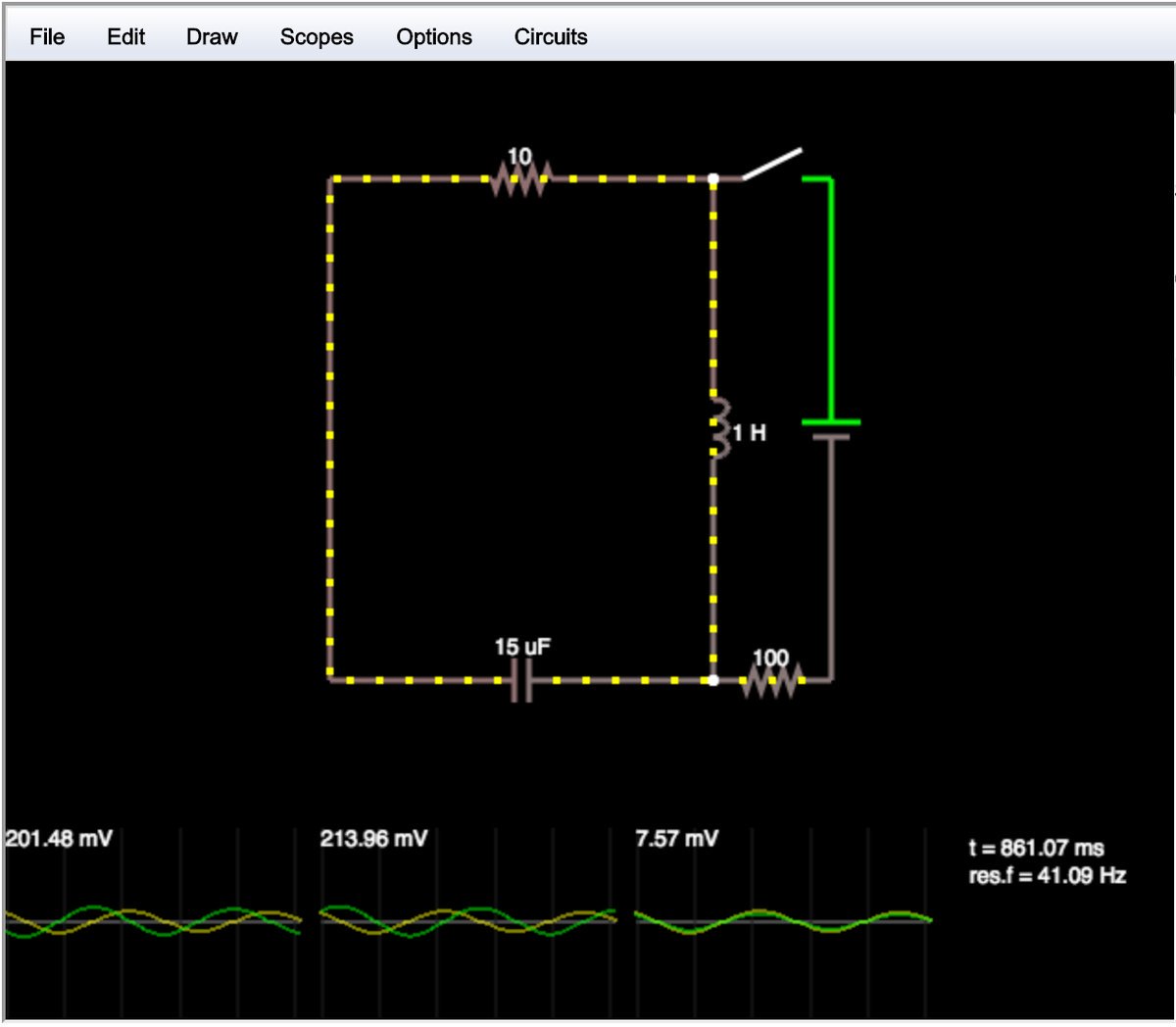Select the 1 H inductor
This screenshot has width=1176, height=1027.
[719, 428]
